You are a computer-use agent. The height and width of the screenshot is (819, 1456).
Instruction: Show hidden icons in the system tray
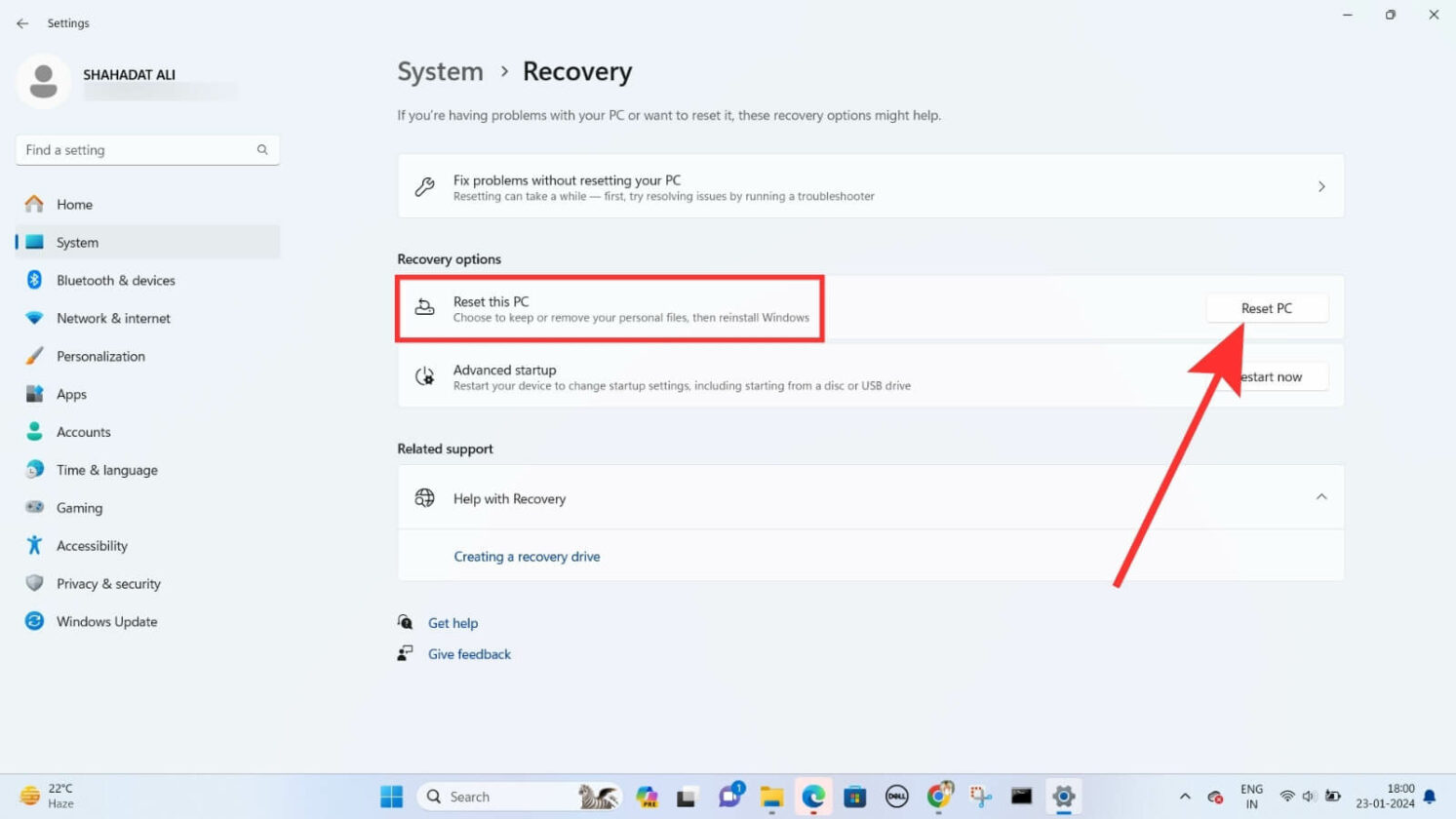coord(1184,797)
